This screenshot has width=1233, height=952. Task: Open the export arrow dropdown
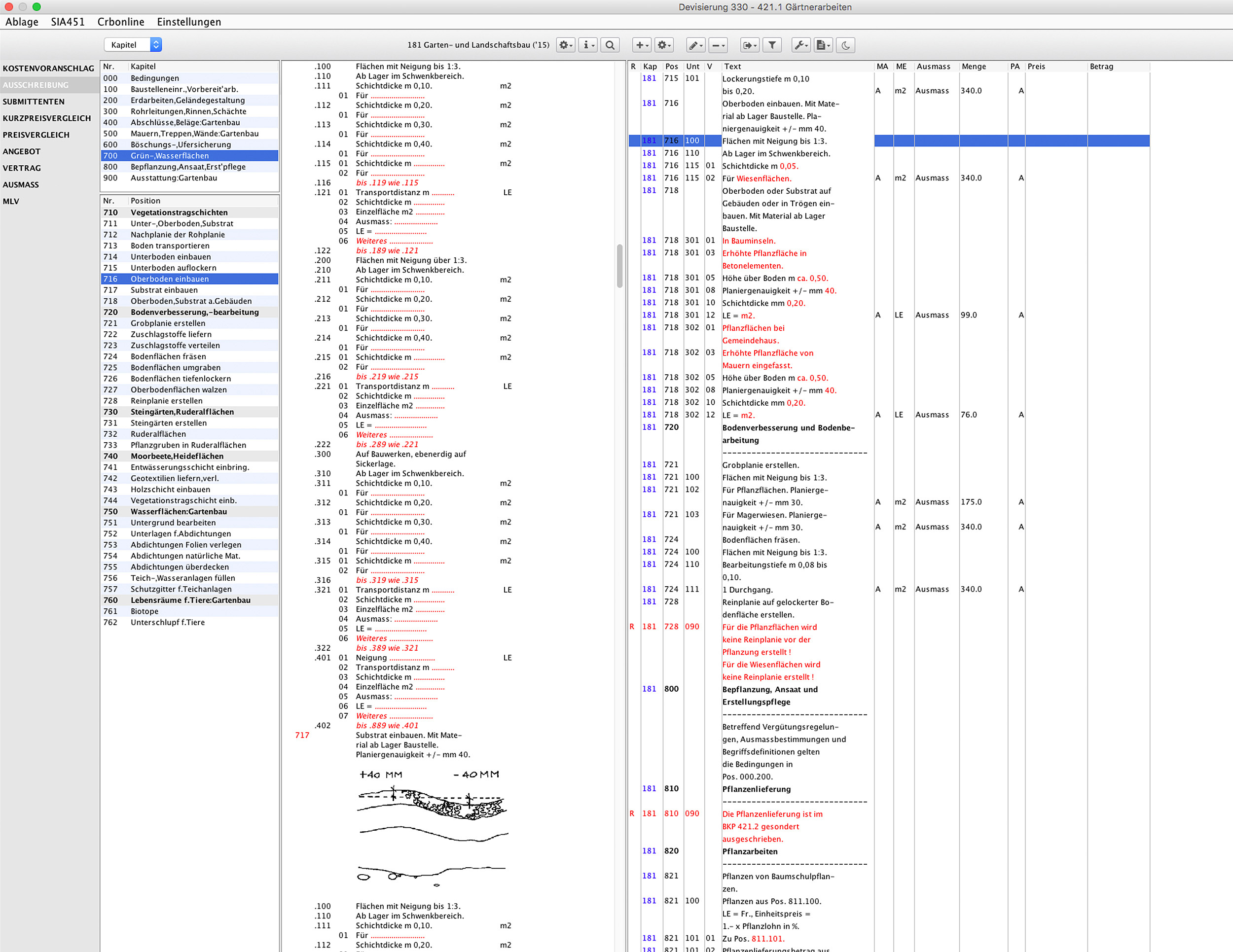tap(750, 45)
